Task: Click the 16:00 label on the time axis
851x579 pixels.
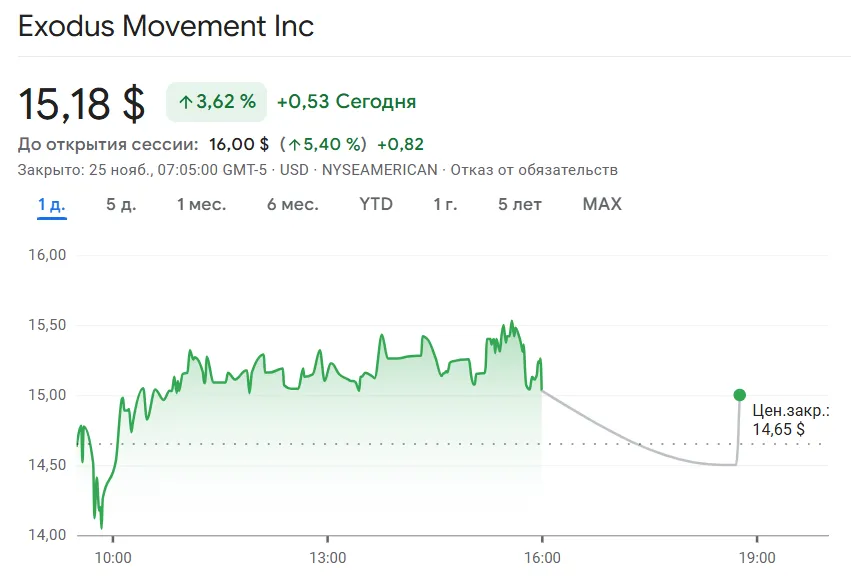Action: point(541,556)
